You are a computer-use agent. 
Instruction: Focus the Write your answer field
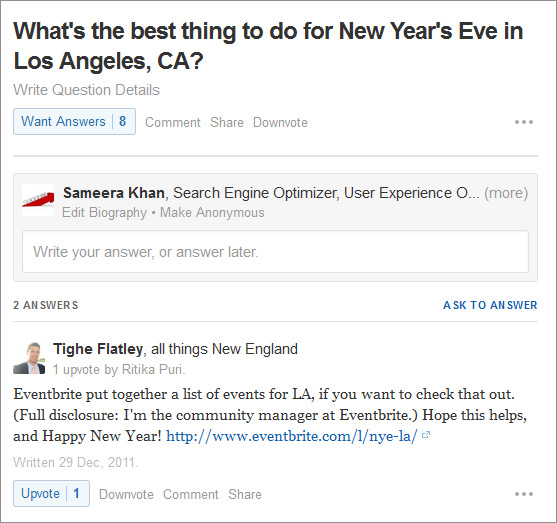tap(275, 252)
